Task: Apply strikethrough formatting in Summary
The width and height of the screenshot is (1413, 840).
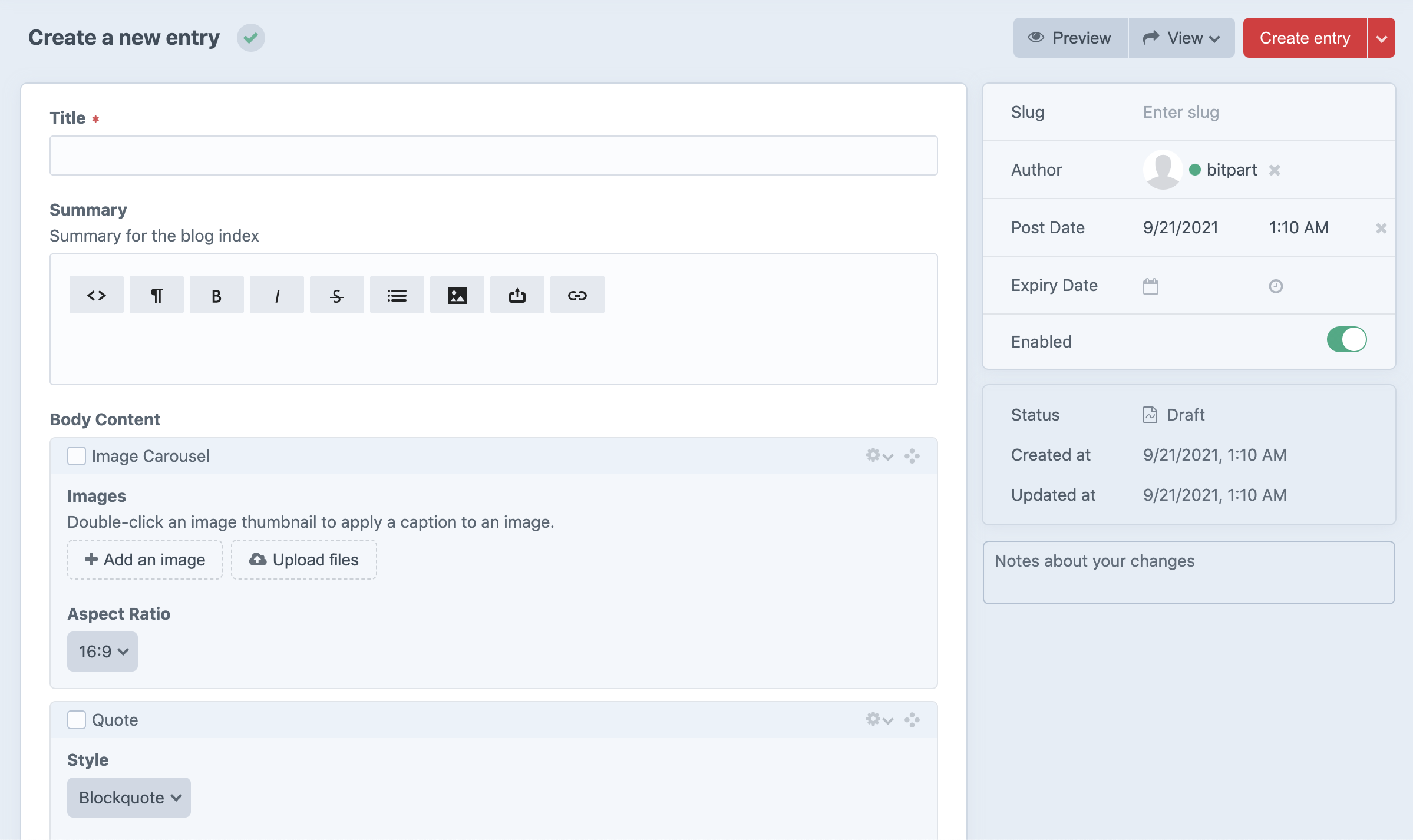Action: [336, 295]
